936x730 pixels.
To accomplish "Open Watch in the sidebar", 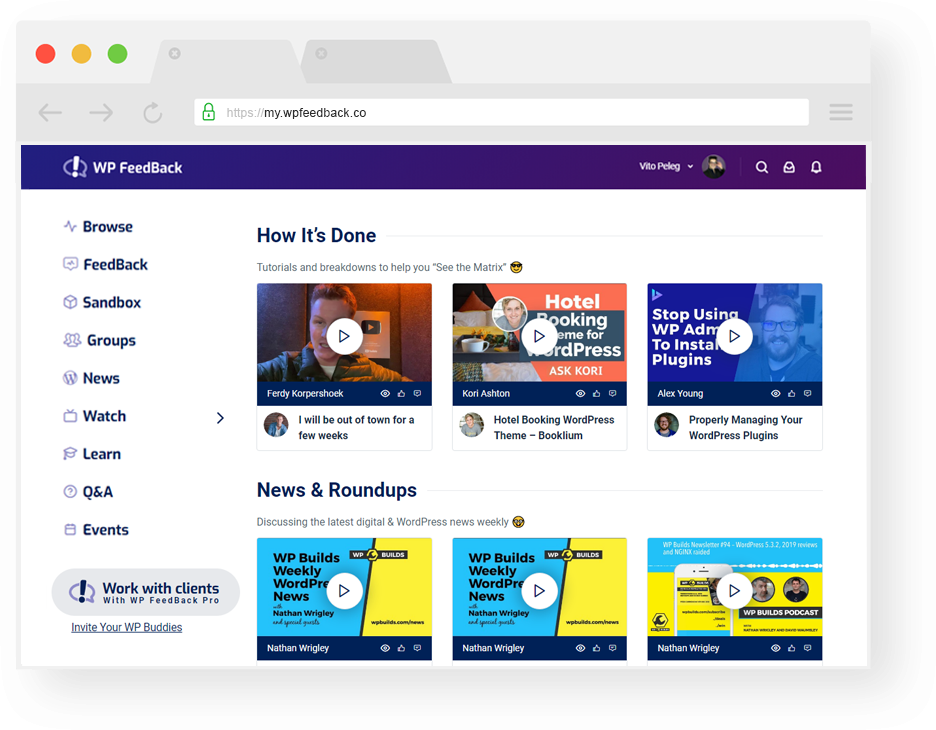I will pos(95,416).
